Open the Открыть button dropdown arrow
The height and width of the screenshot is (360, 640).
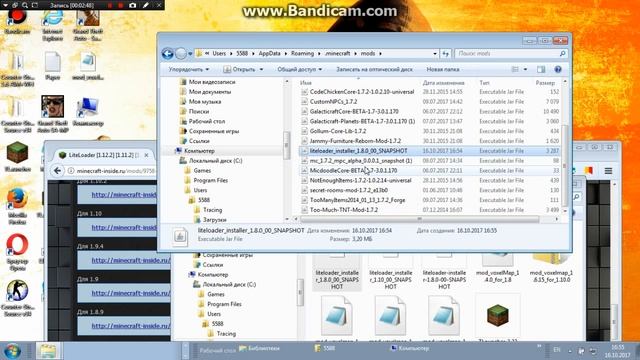tap(261, 69)
